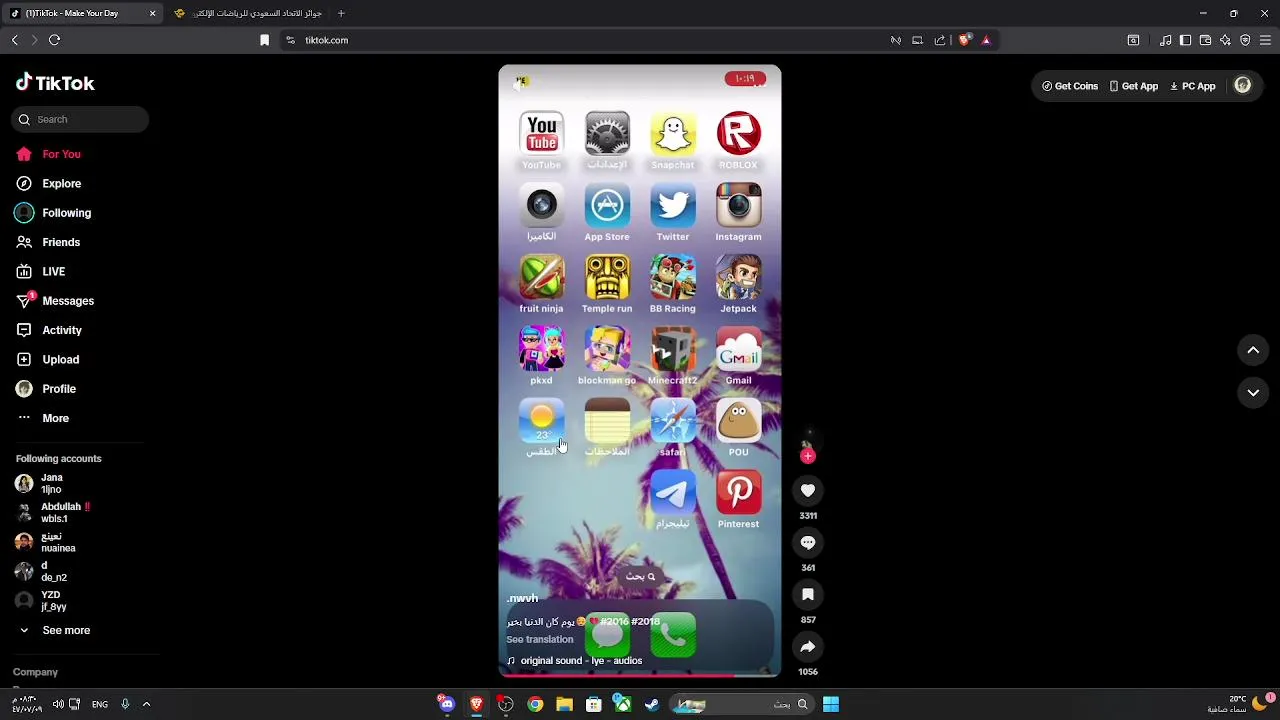Expand See more following accounts
This screenshot has width=1280, height=720.
(54, 630)
